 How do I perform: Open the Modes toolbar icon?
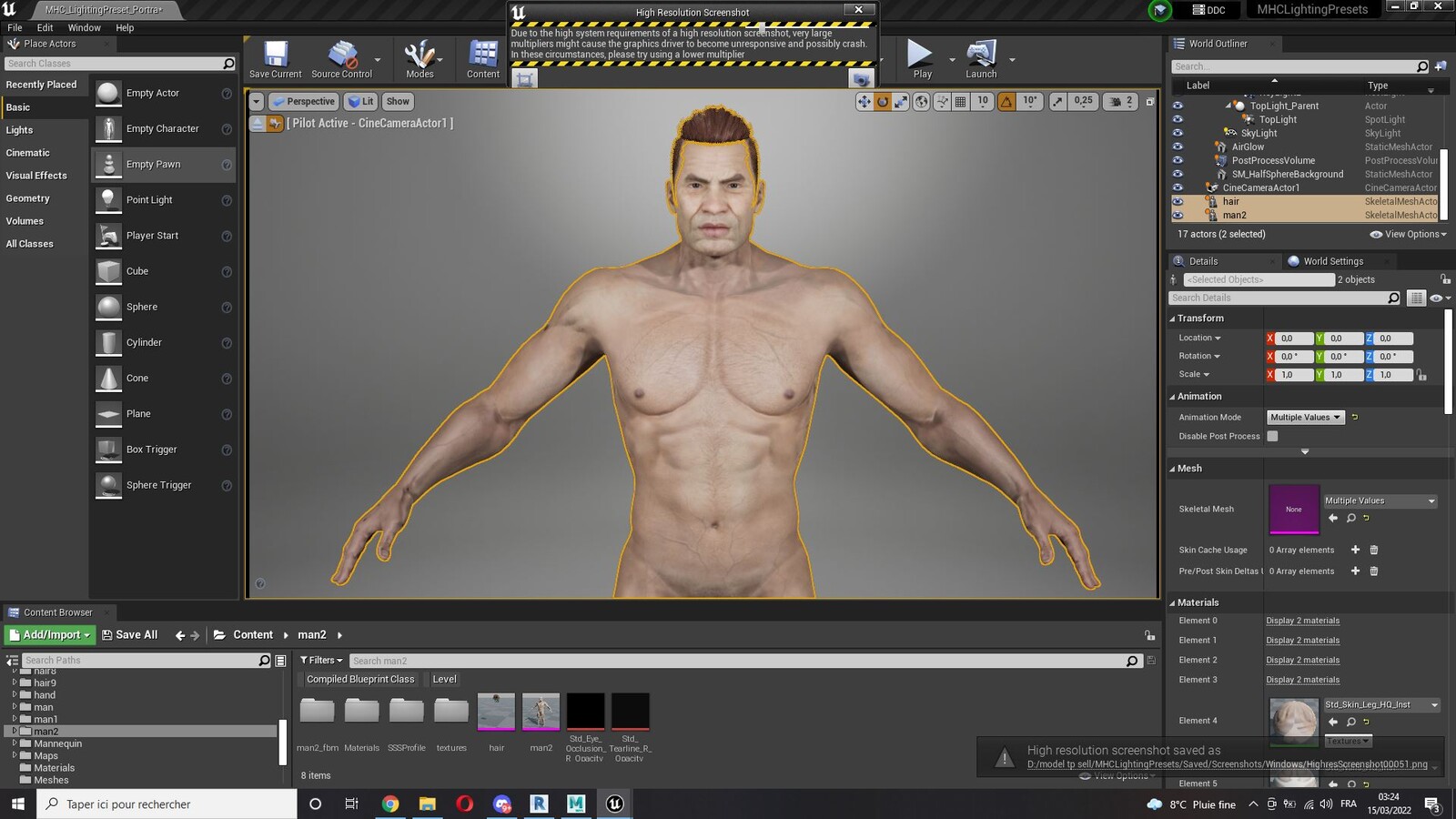pyautogui.click(x=420, y=60)
